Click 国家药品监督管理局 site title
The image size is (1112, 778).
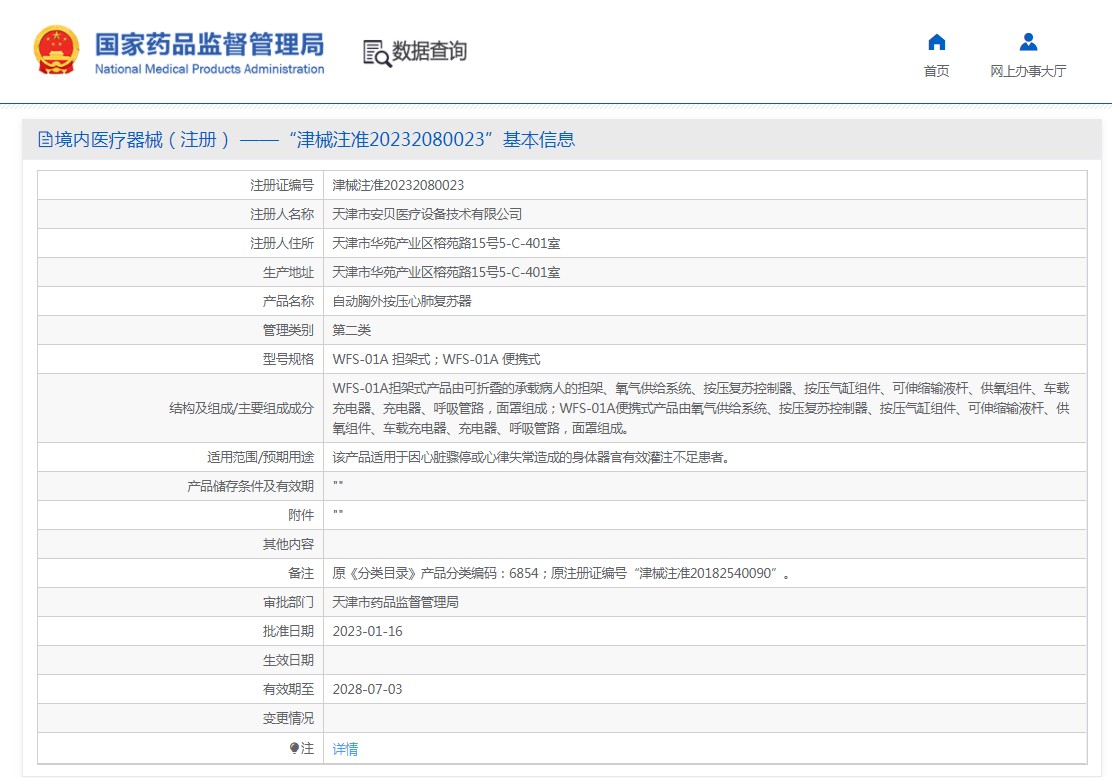coord(210,44)
